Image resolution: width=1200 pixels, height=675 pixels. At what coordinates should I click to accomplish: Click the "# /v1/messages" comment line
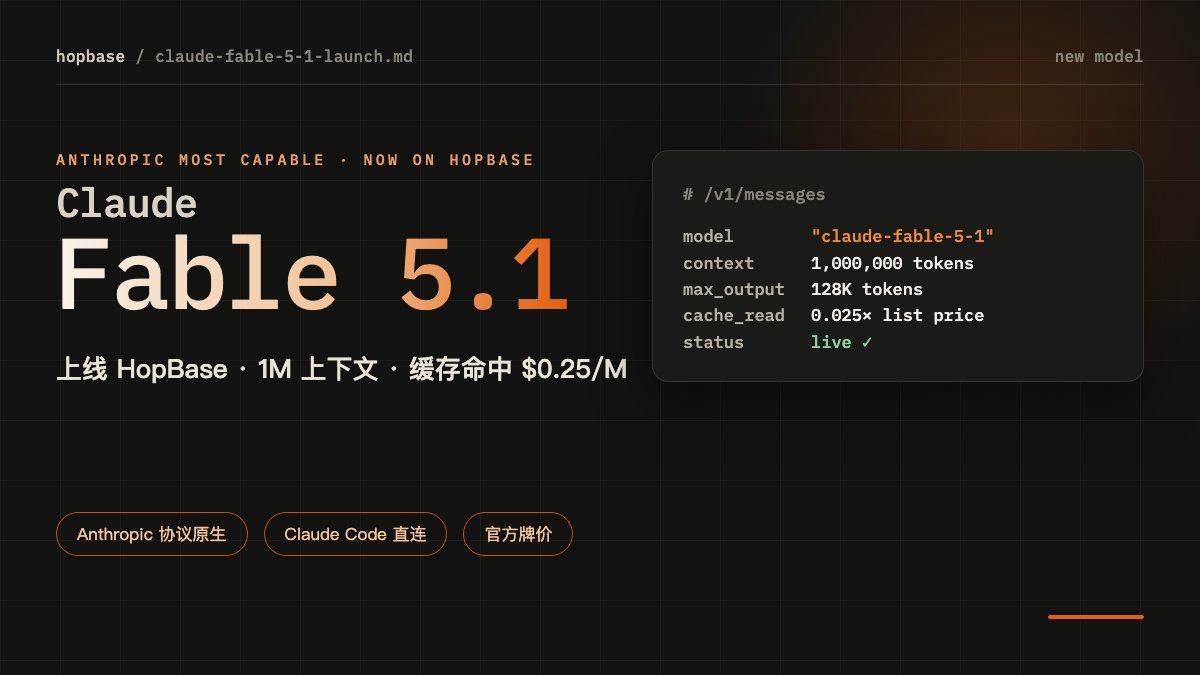pos(754,194)
